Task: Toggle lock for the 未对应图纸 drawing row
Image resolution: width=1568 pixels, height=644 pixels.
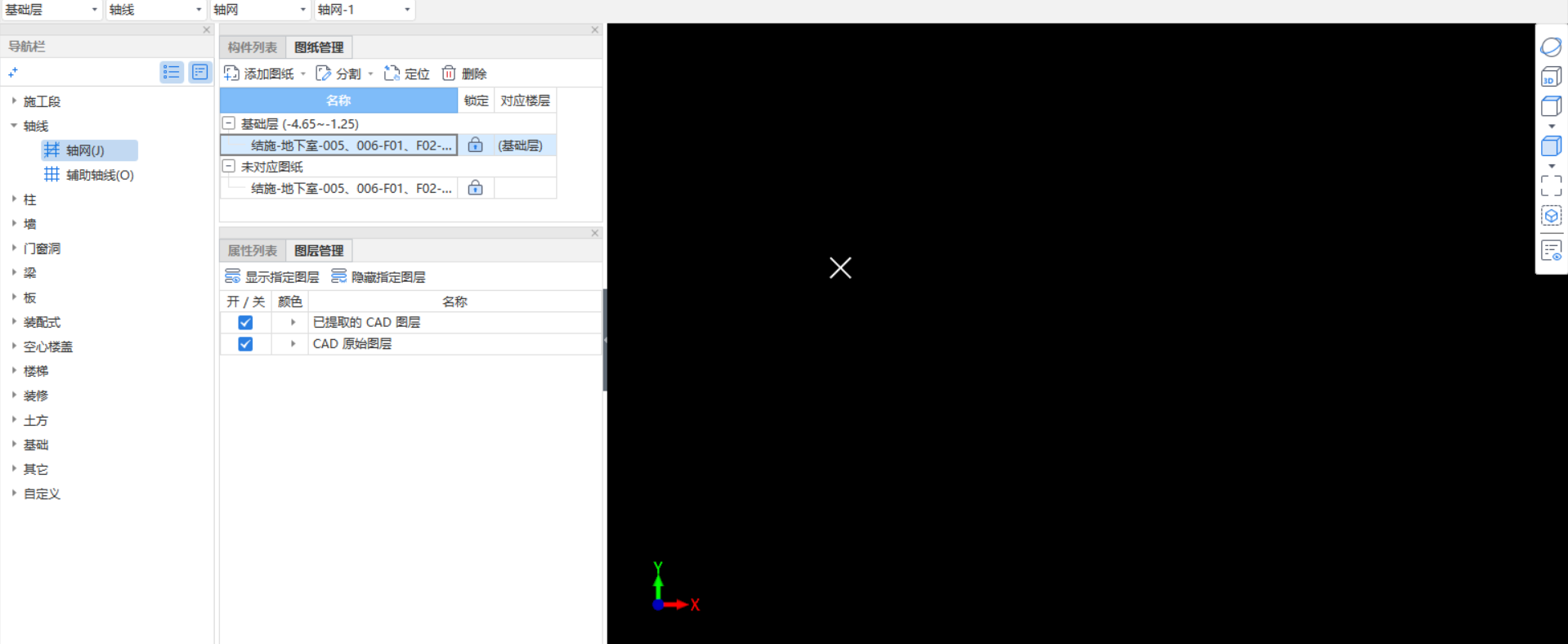Action: point(475,188)
